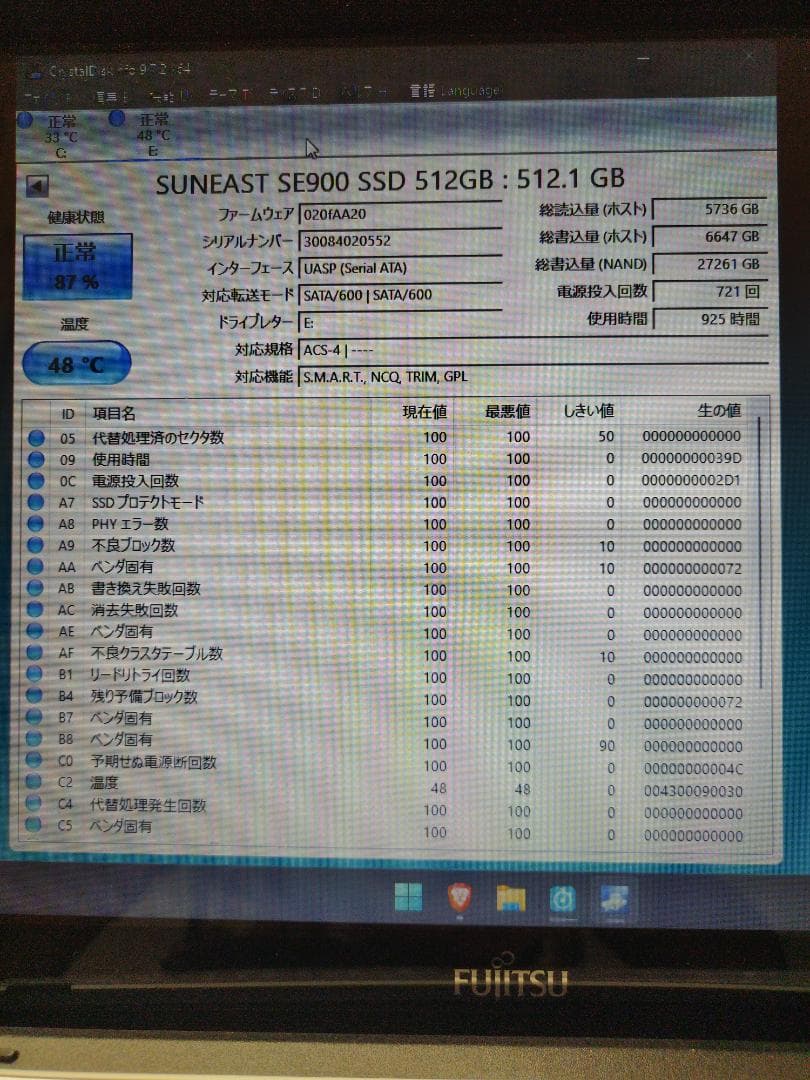Select the 不良ブロック数 attribute row
This screenshot has height=1080, width=810.
coord(388,546)
